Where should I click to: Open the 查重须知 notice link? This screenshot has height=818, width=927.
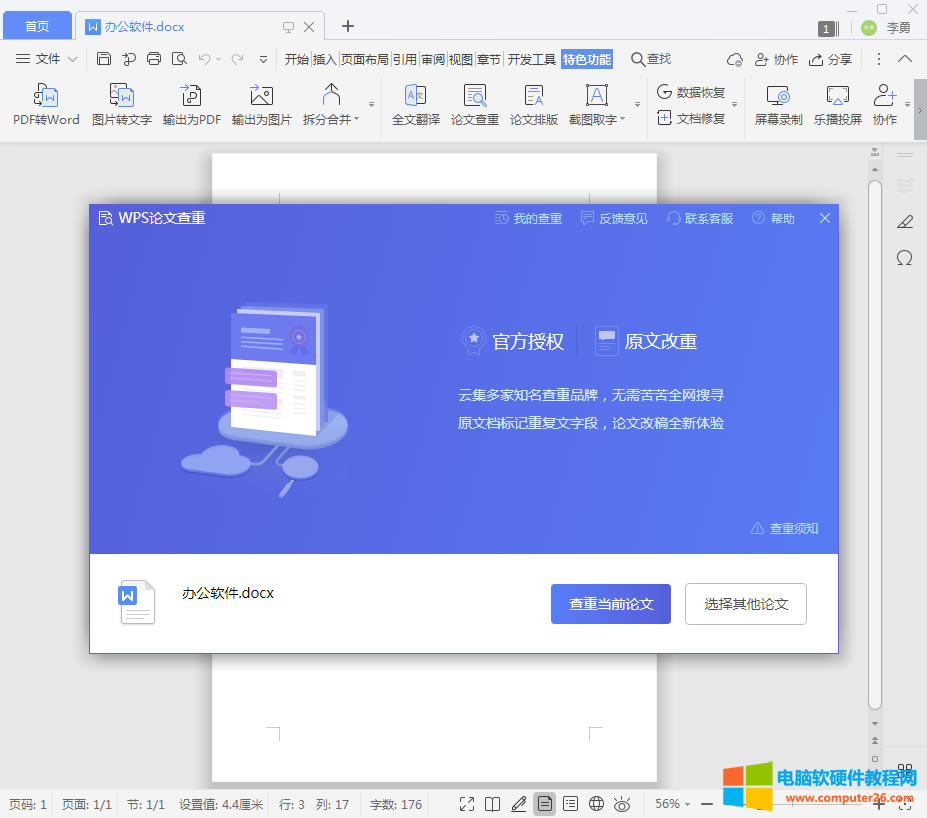coord(785,528)
